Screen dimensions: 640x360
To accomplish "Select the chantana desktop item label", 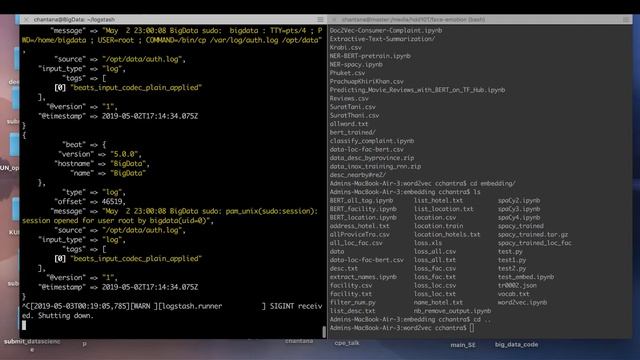I will tap(299, 341).
